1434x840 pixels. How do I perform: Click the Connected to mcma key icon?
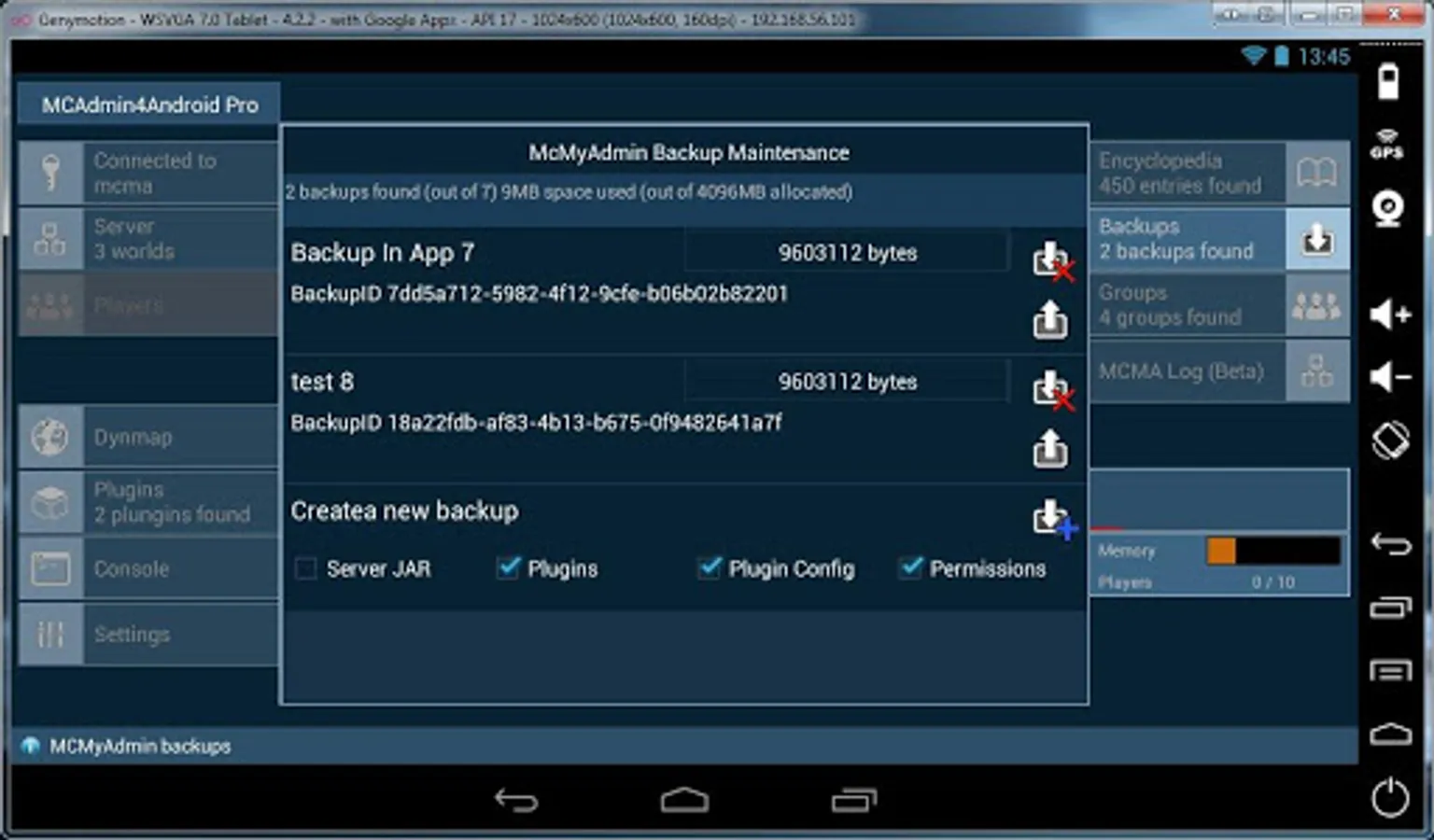[50, 173]
